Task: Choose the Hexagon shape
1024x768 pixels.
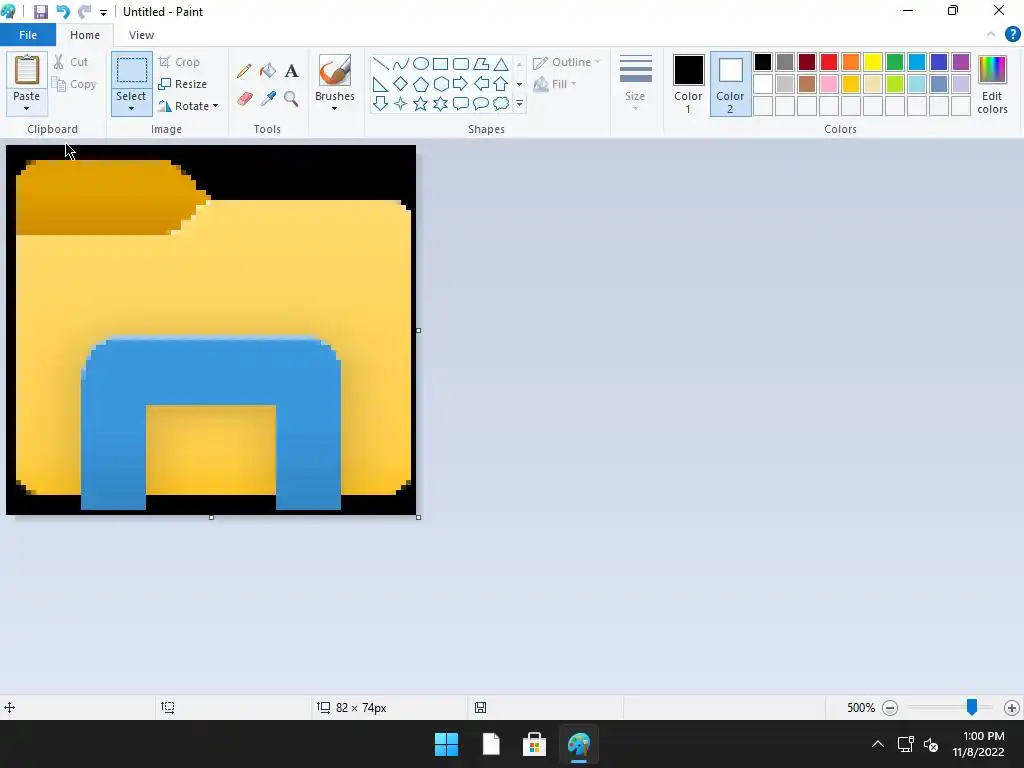Action: (441, 84)
